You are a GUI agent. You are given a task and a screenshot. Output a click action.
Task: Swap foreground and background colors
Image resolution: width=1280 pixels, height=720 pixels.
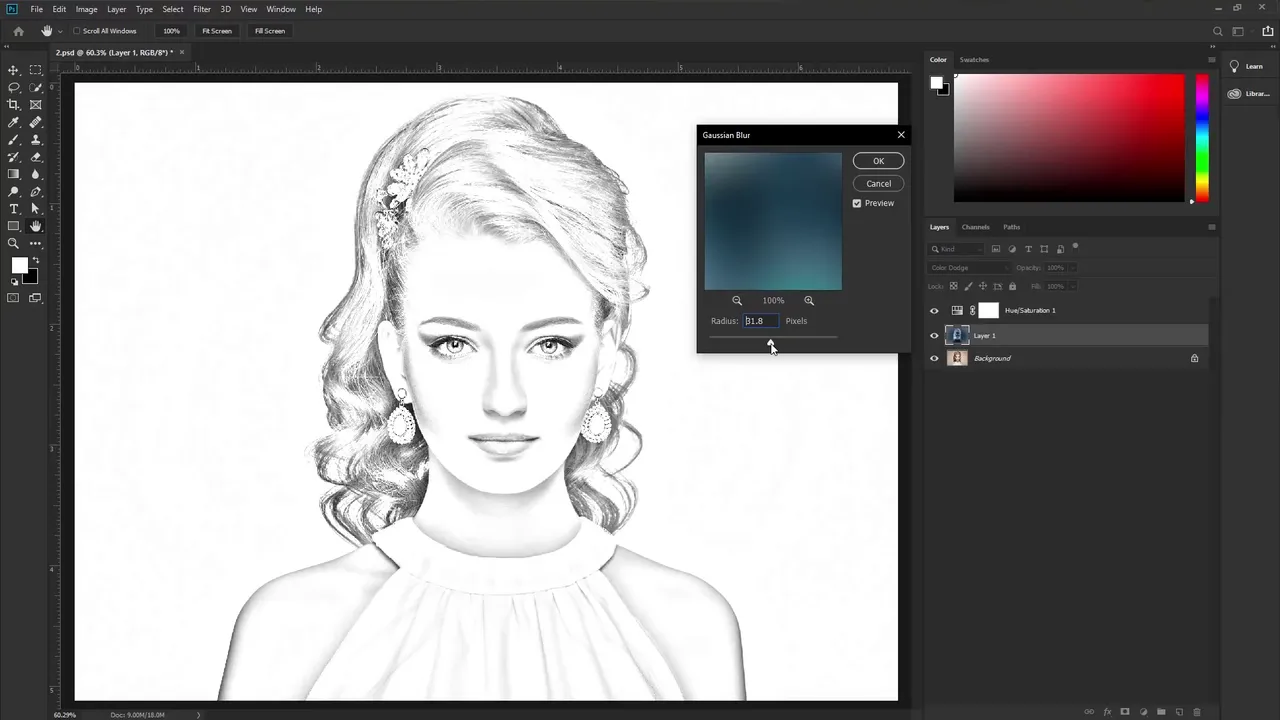36,260
